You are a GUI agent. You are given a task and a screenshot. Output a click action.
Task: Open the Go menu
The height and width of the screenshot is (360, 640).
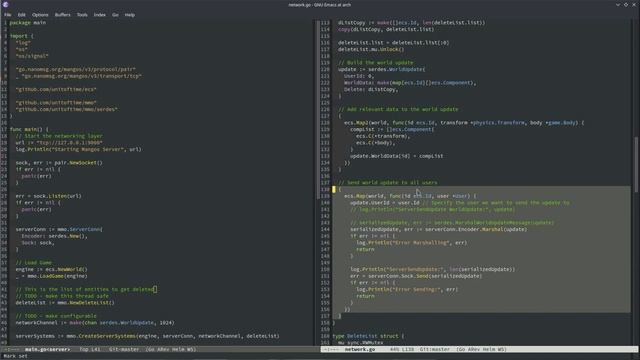[115, 15]
